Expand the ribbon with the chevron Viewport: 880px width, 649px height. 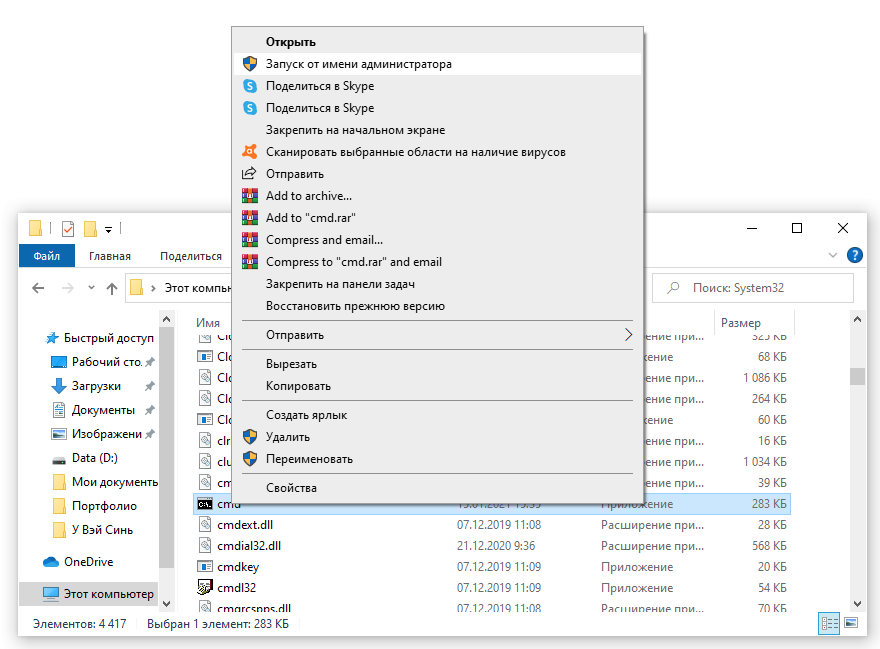coord(833,255)
